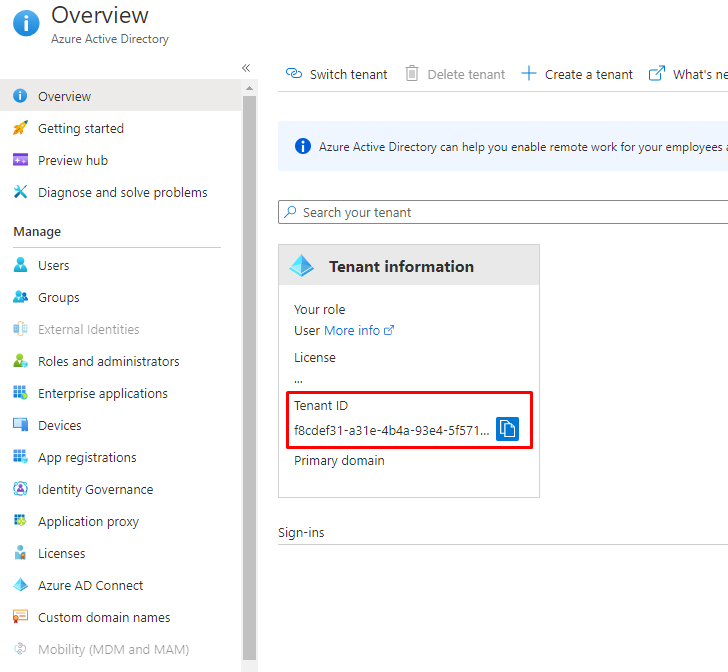Click the Licenses icon
Screen dimensions: 728x672
coord(20,553)
